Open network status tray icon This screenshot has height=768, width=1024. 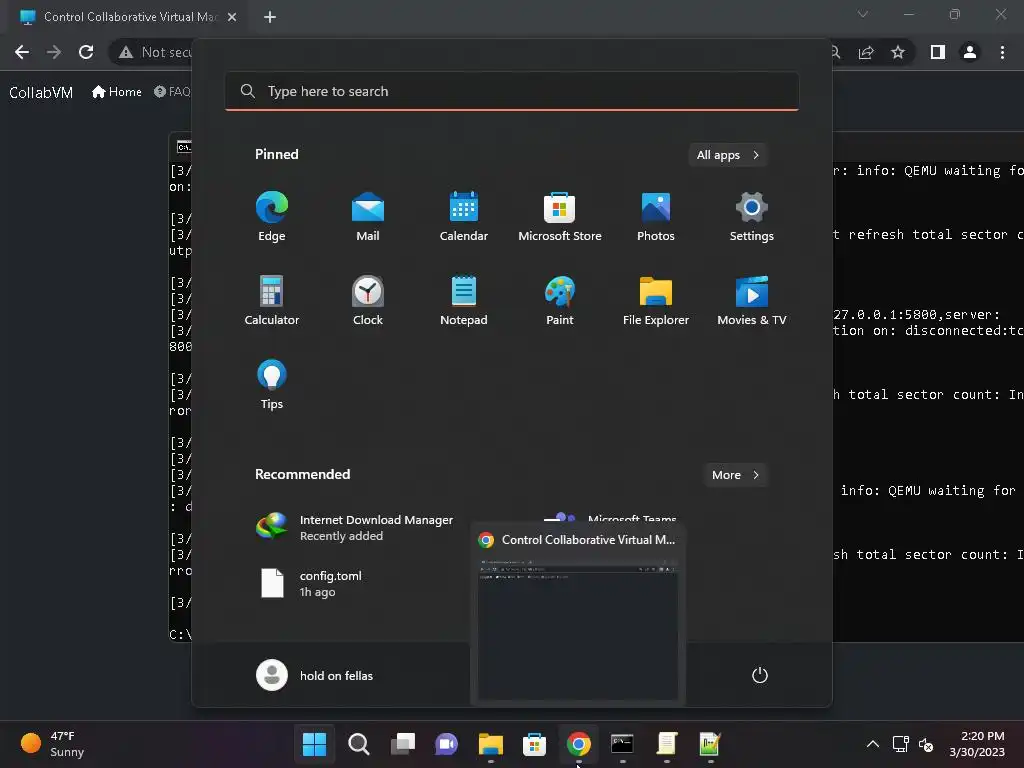901,744
